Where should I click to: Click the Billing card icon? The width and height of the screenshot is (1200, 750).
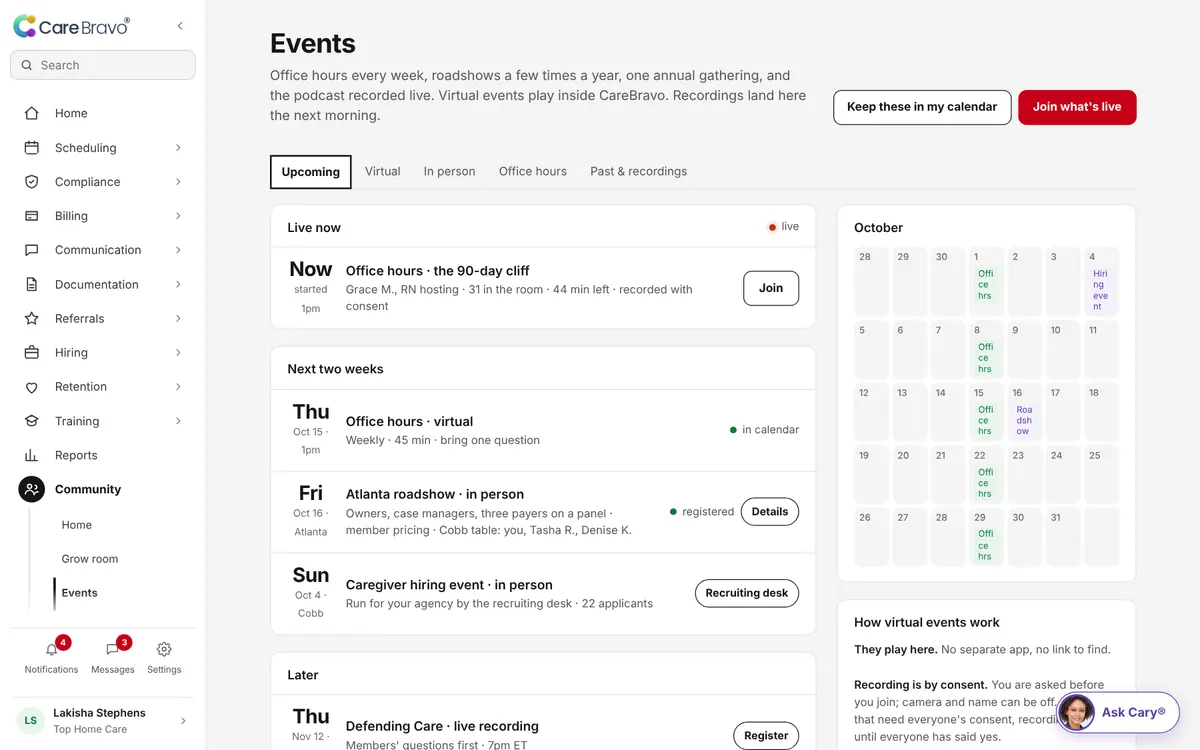coord(32,215)
